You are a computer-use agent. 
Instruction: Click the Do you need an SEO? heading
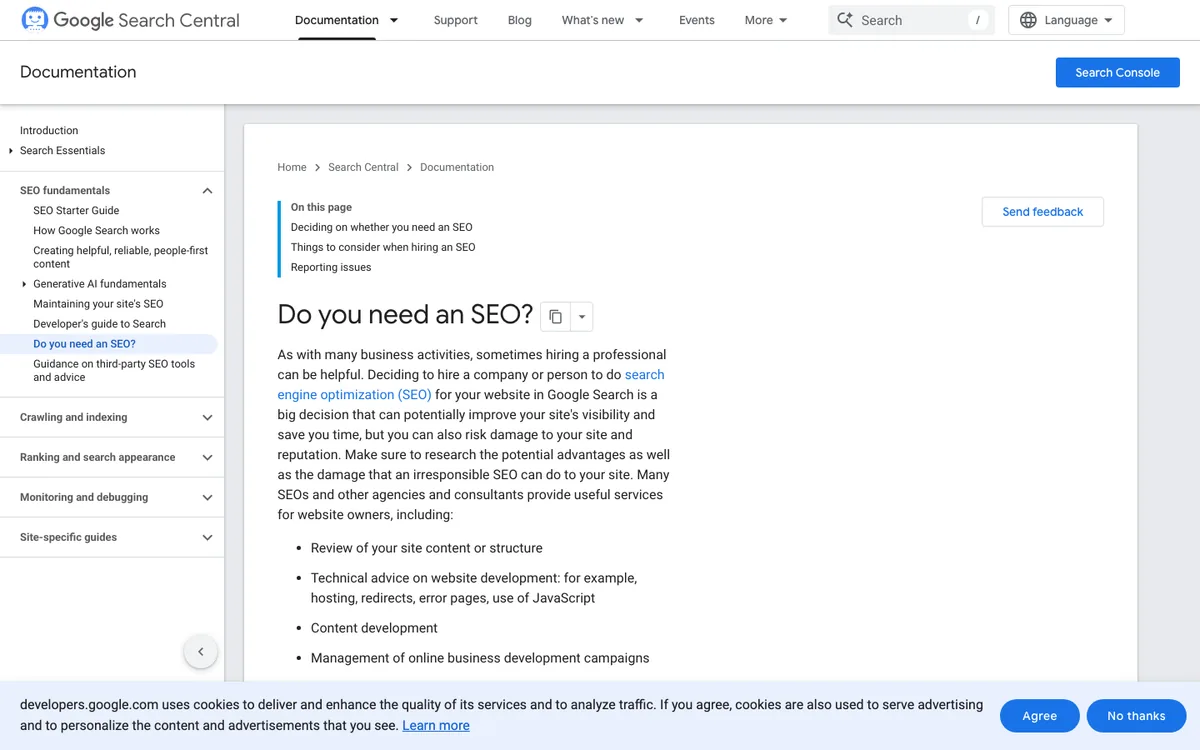pos(405,315)
